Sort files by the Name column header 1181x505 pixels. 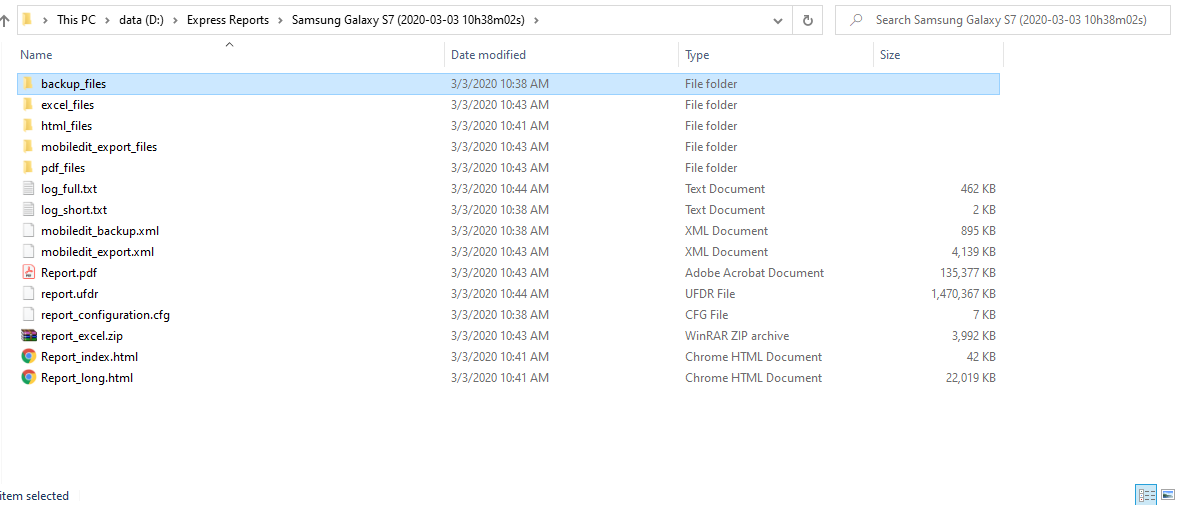tap(37, 55)
